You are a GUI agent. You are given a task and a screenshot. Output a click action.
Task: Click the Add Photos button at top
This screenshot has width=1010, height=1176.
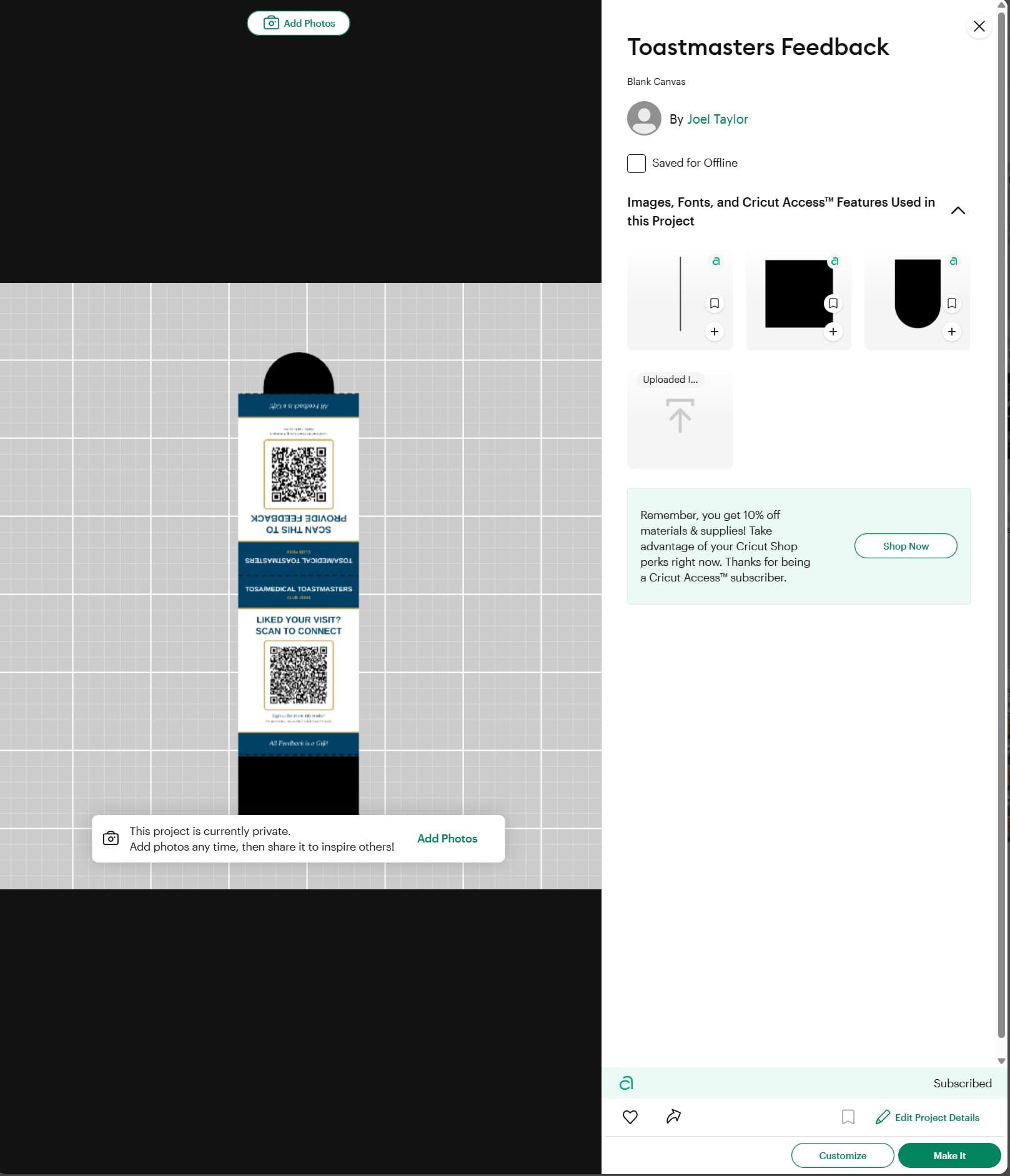(299, 23)
